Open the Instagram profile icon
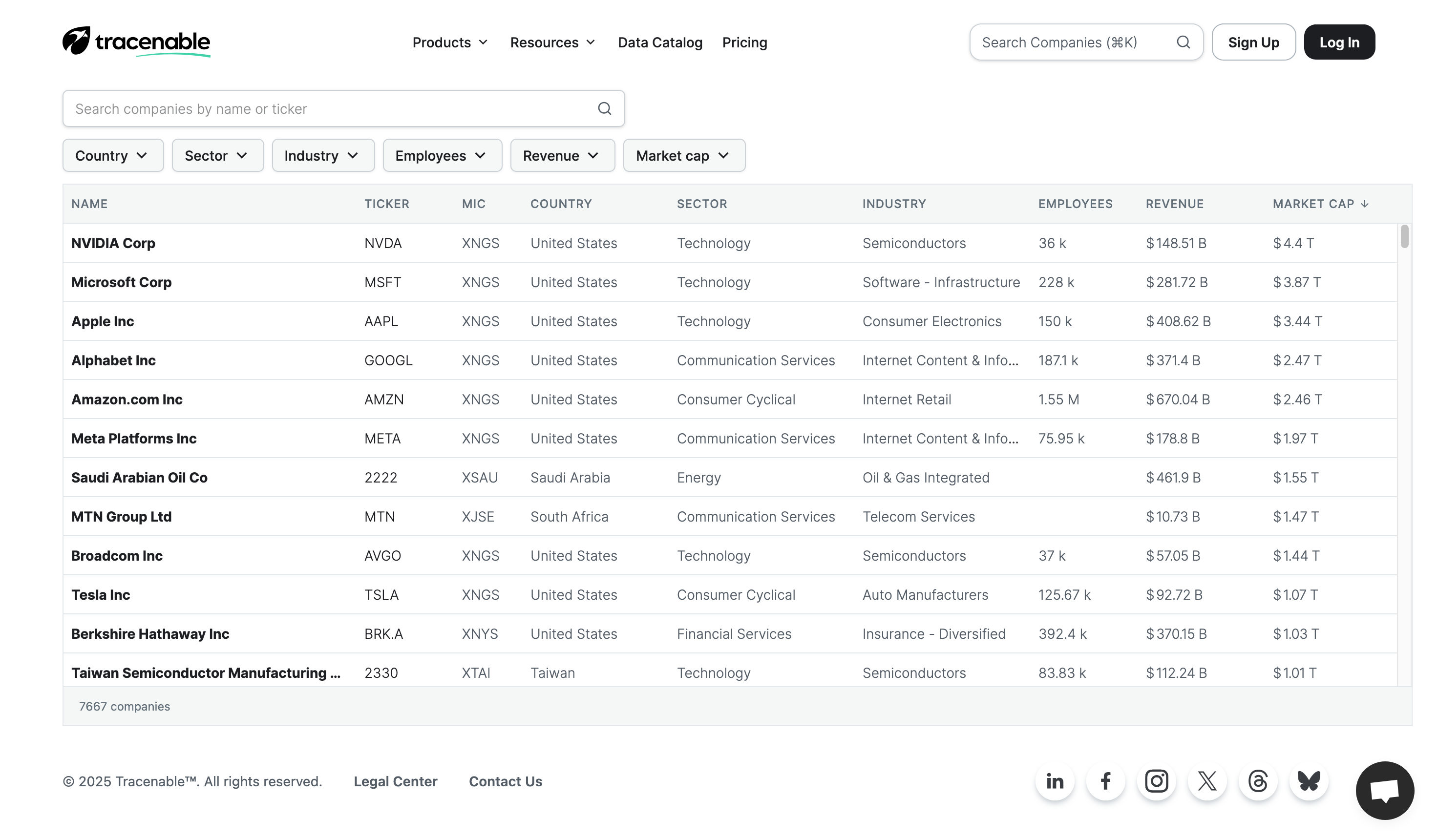Screen dimensions: 1438x840 pyautogui.click(x=1156, y=780)
